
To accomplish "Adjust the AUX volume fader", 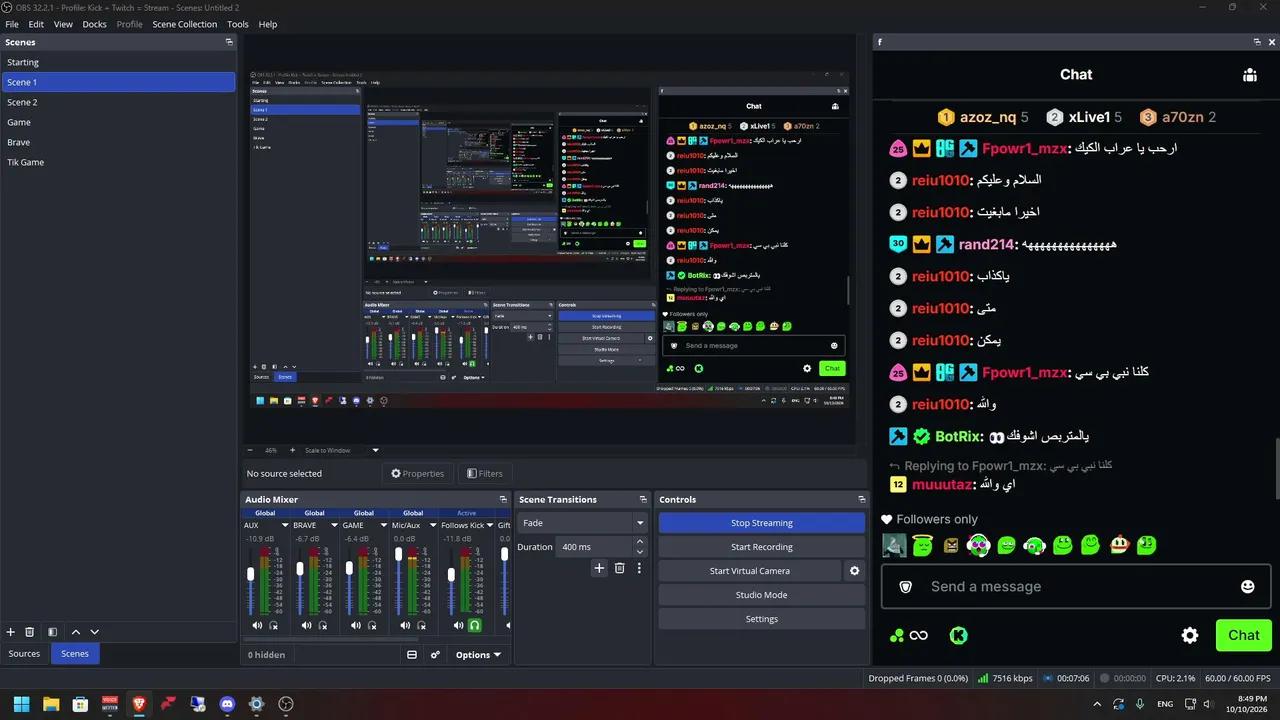I will point(251,574).
